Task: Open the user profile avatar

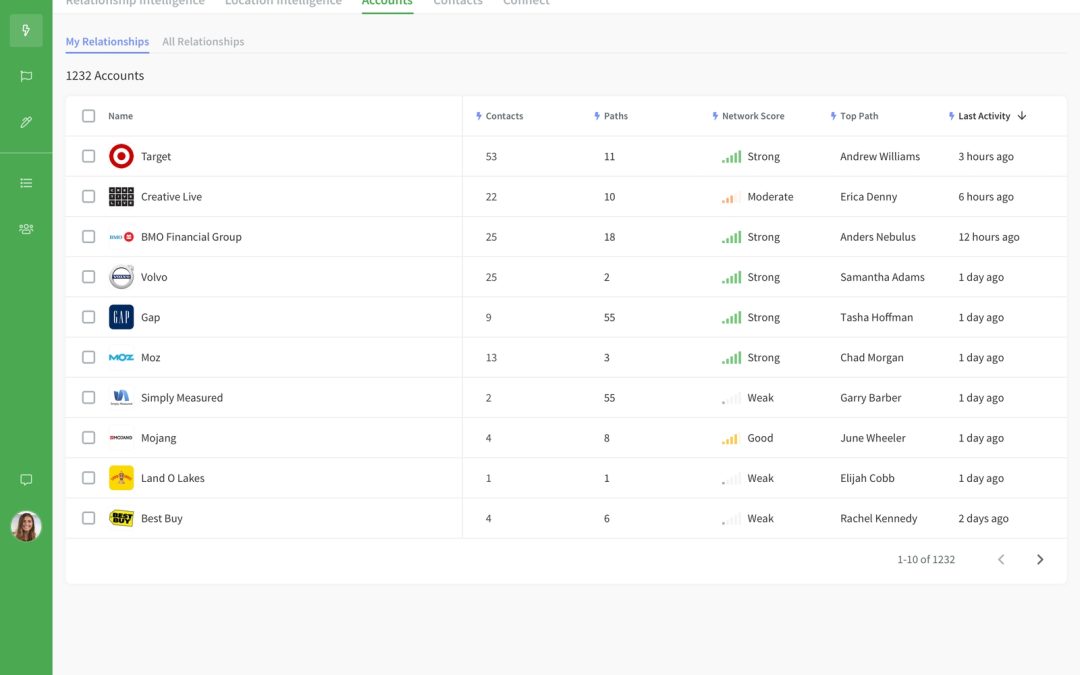Action: tap(26, 526)
